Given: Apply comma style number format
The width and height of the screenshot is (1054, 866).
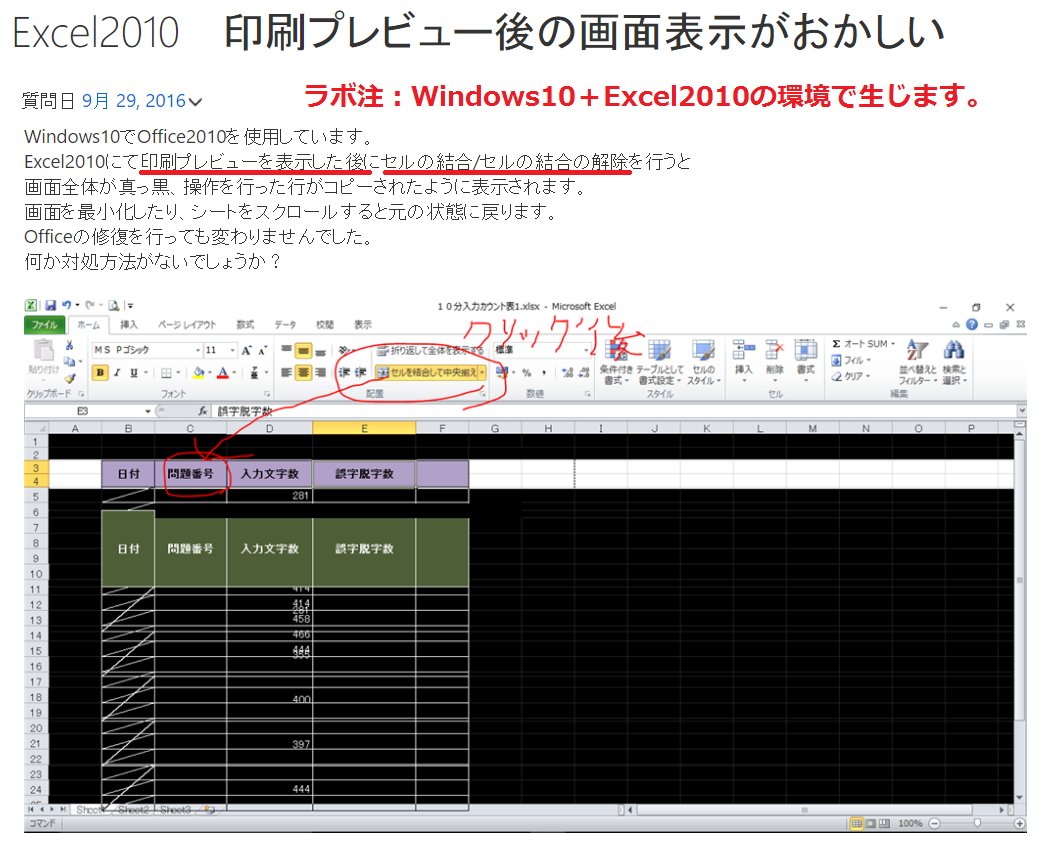Looking at the screenshot, I should click(x=543, y=372).
